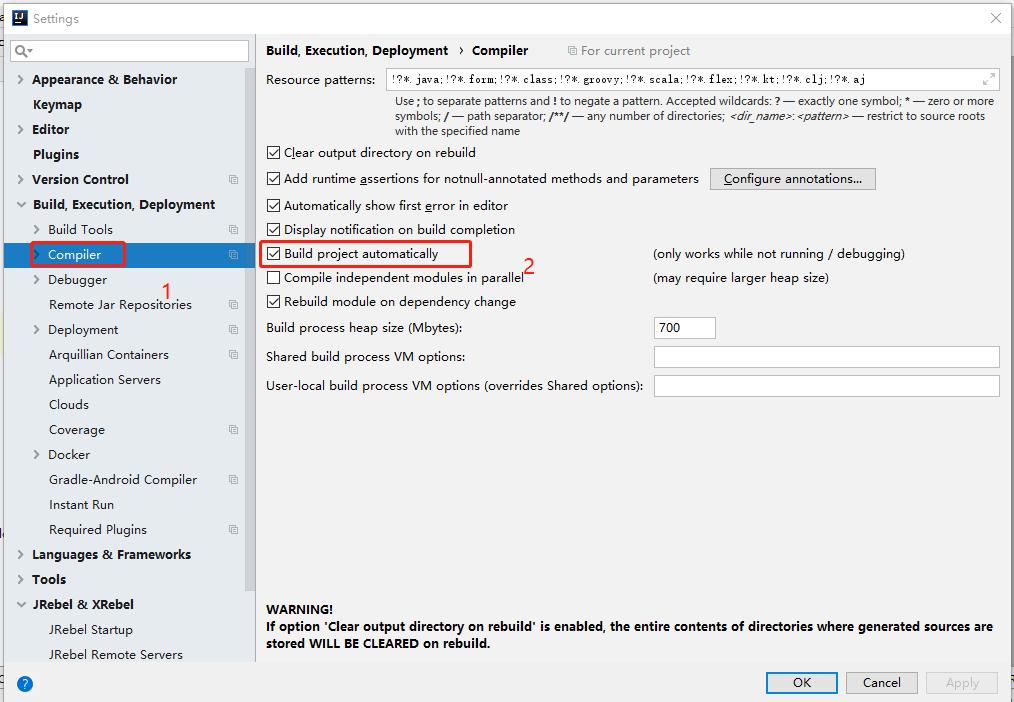Click the IntelliJ IDEA logo in title bar
Screen dimensions: 1014x702
19,18
